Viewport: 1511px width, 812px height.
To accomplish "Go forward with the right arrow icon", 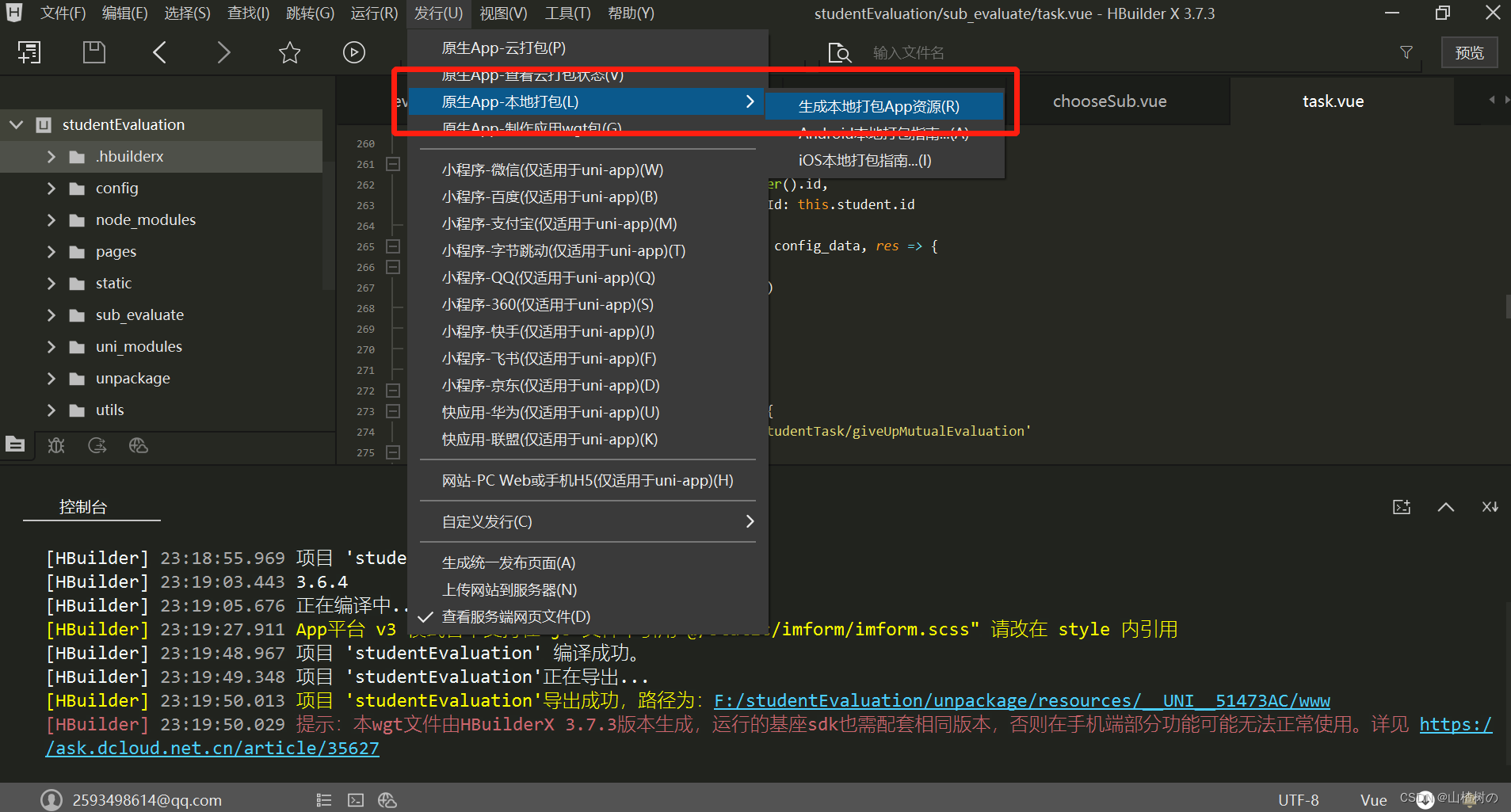I will point(223,52).
